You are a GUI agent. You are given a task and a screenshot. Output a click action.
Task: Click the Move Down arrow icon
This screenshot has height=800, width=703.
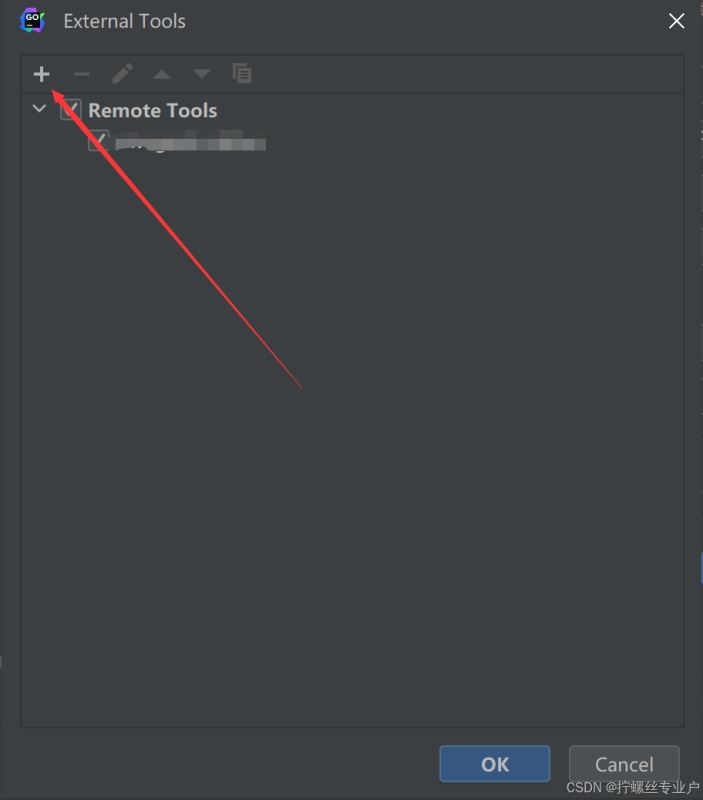202,74
